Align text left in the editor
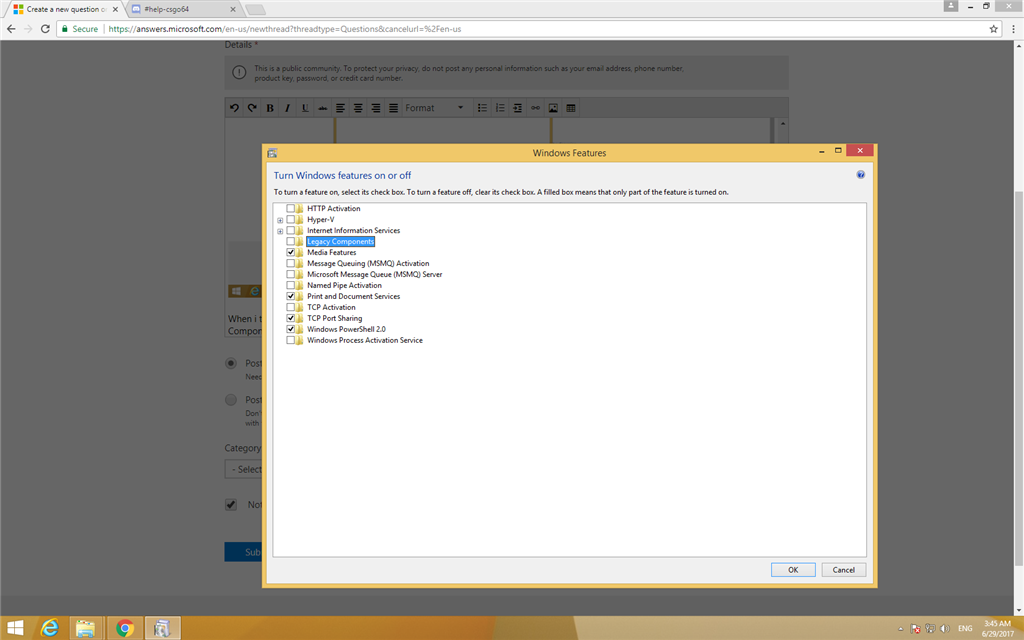 (x=340, y=108)
